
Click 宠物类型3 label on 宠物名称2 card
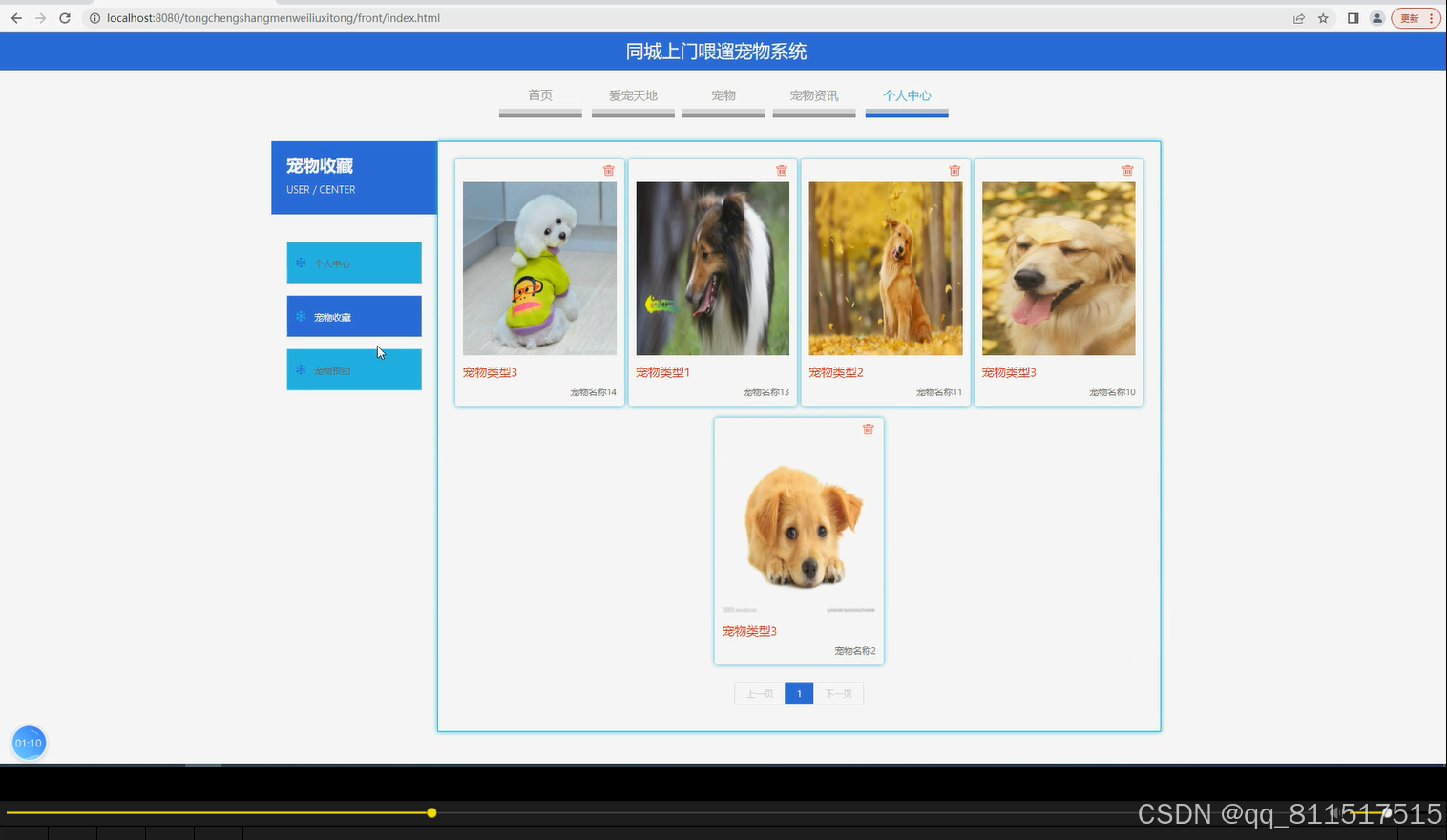coord(749,631)
